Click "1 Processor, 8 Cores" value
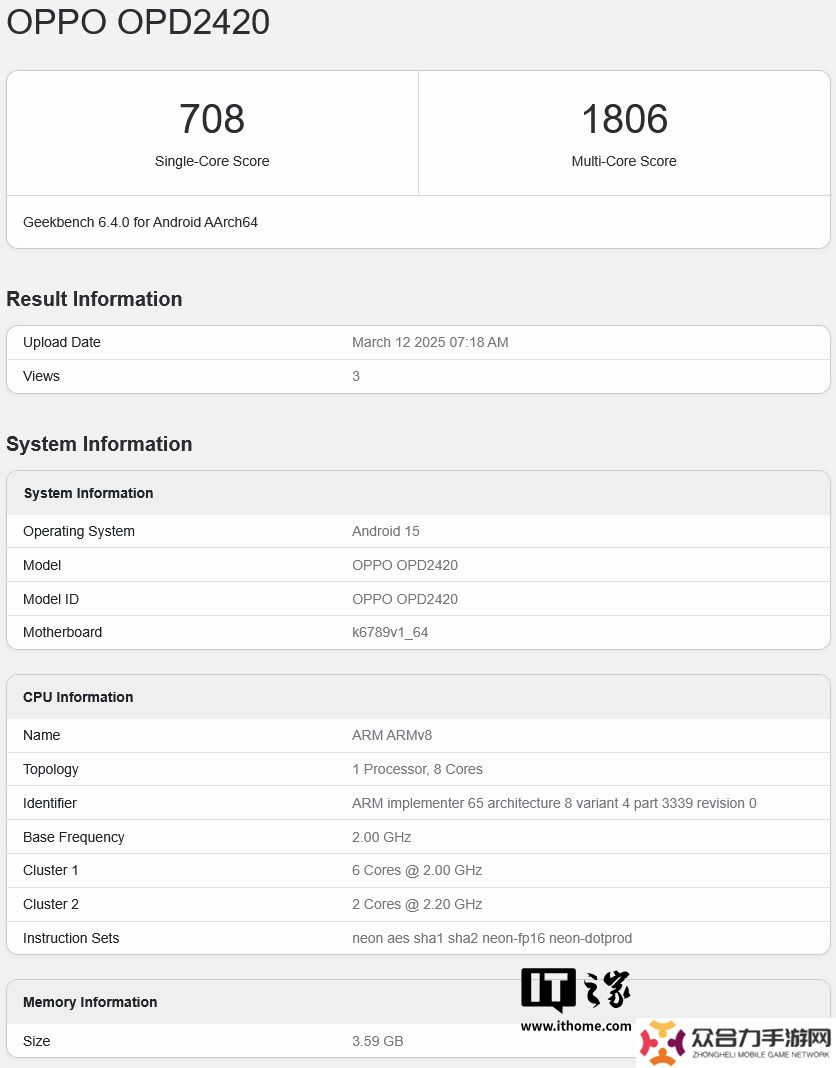 point(417,769)
